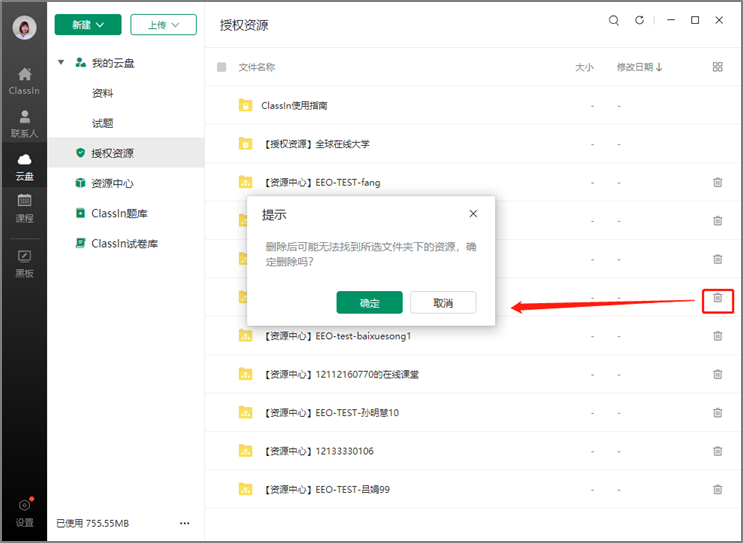The height and width of the screenshot is (543, 743).
Task: Click trash icon for 12112160770的在线课堂 row
Action: pyautogui.click(x=717, y=374)
